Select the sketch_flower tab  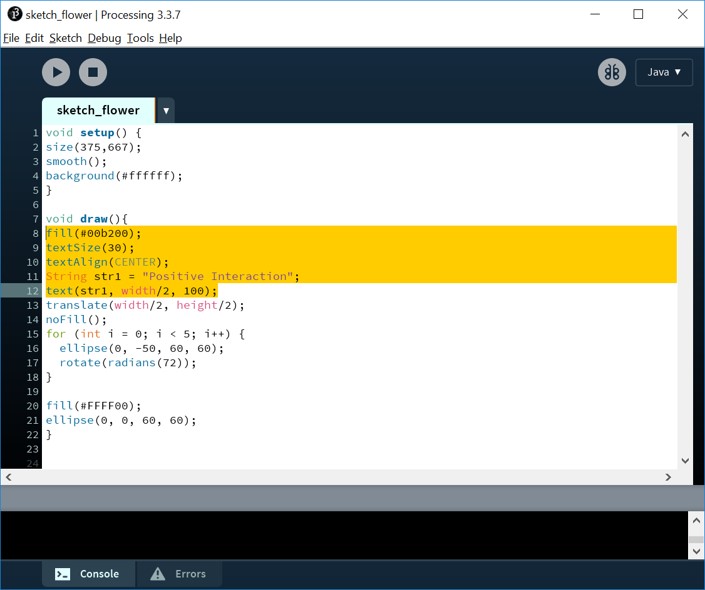click(x=98, y=110)
